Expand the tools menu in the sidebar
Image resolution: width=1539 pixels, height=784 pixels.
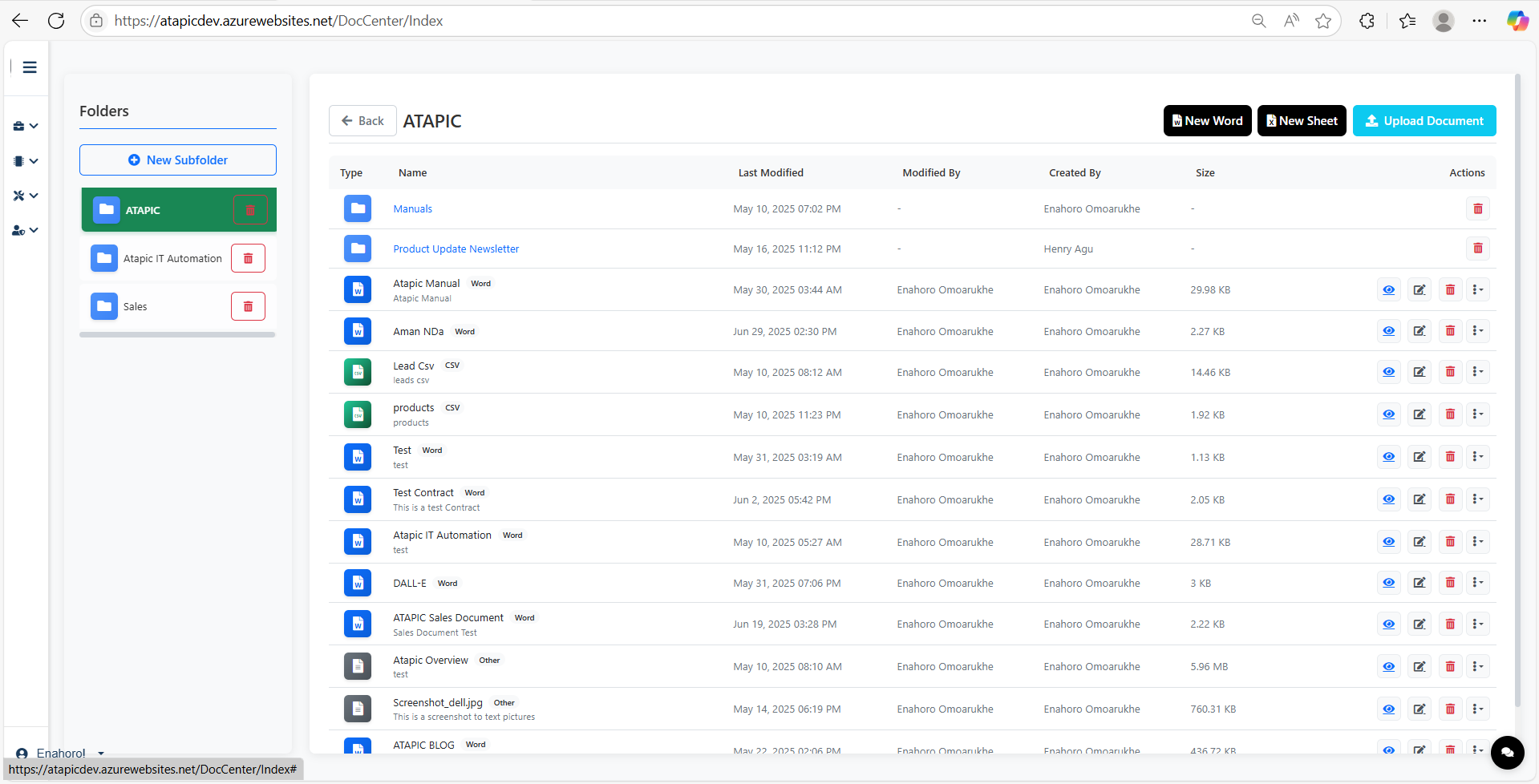pos(26,196)
